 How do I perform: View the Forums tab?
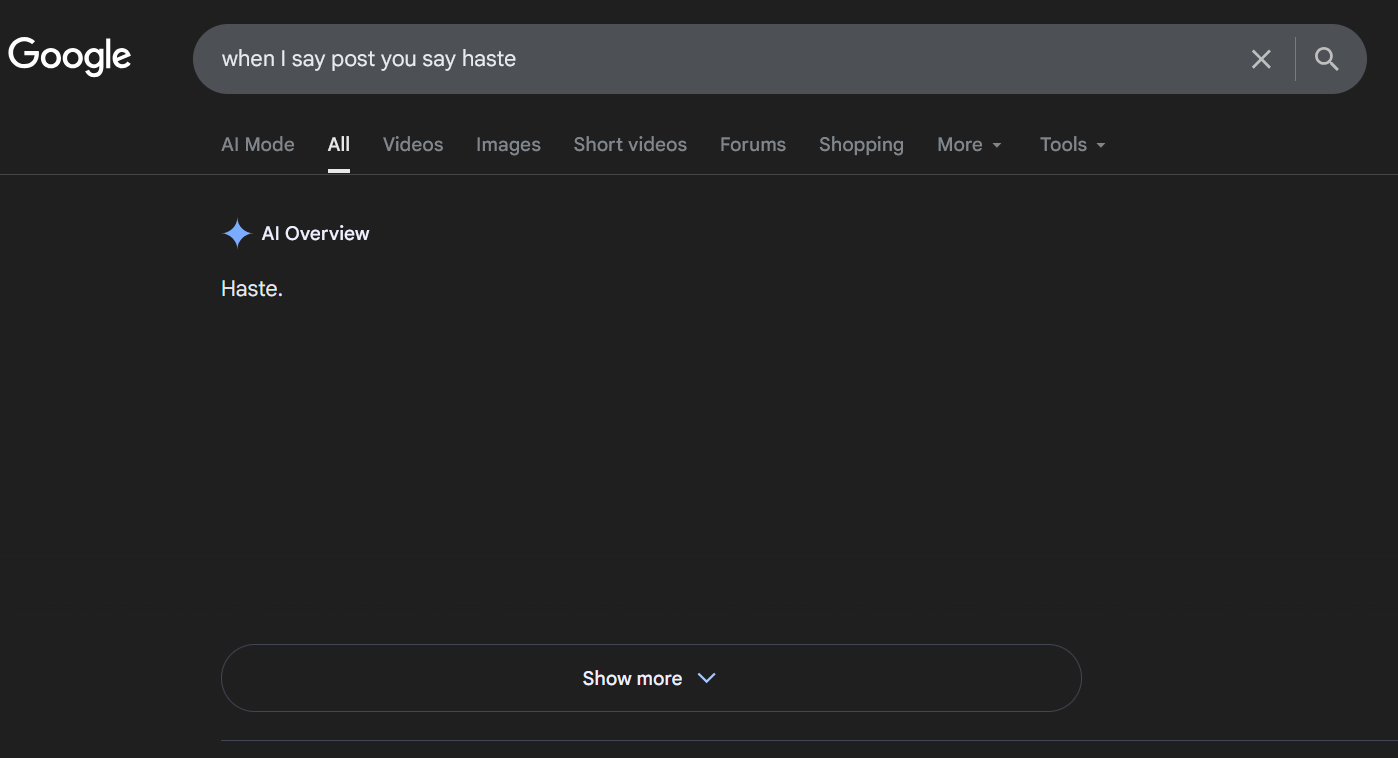coord(753,145)
